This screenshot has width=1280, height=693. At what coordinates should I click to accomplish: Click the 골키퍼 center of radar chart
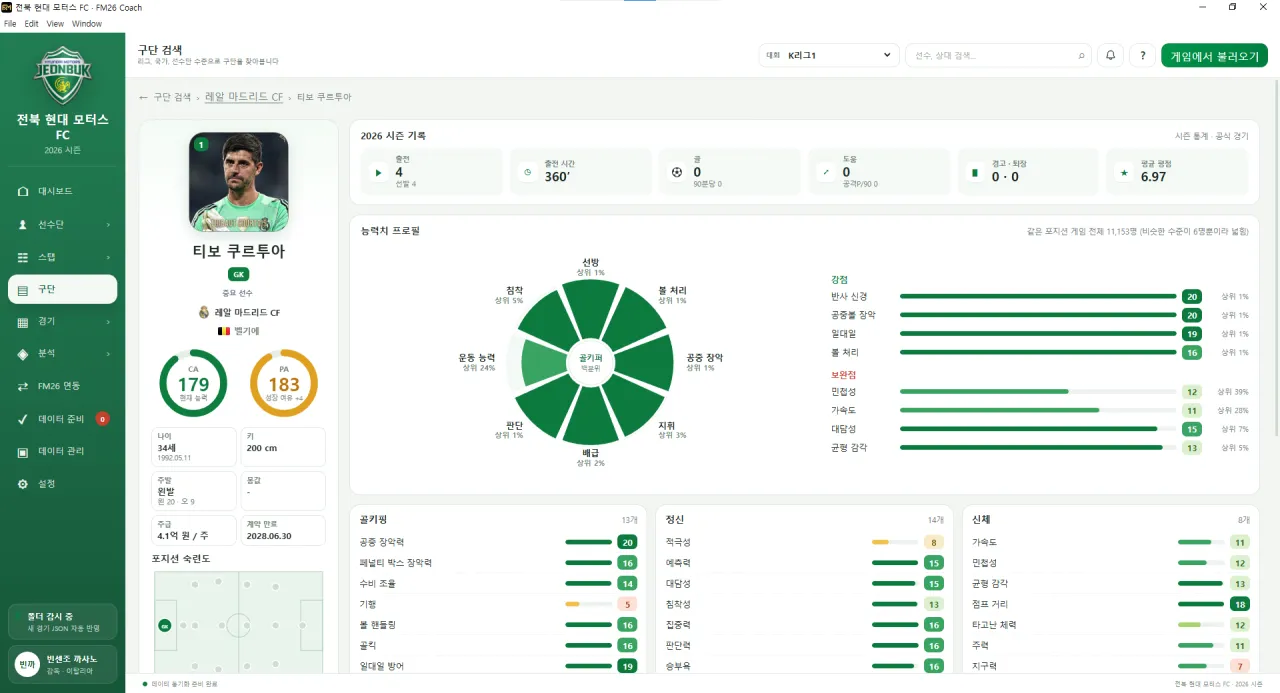pos(590,361)
